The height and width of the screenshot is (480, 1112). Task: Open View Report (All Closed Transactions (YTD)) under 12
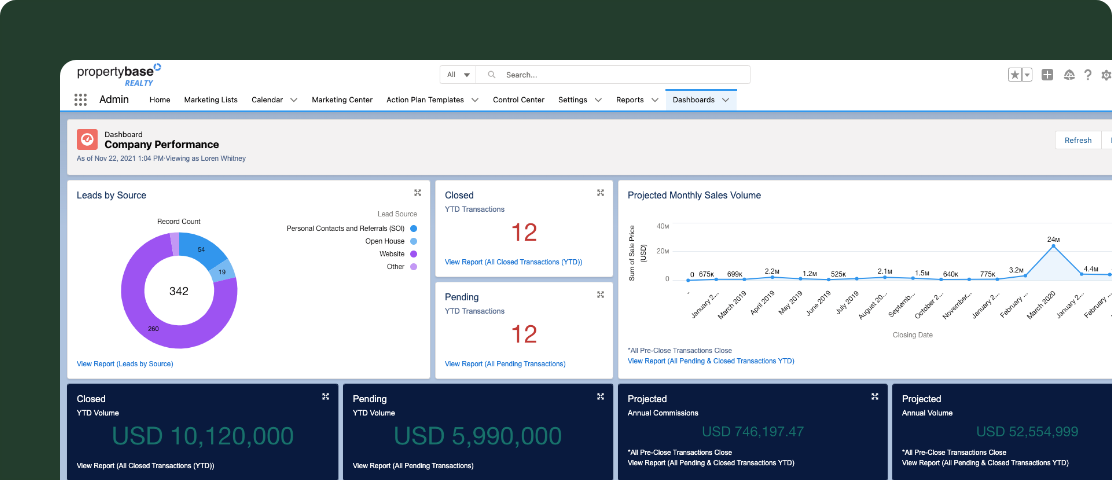[x=513, y=262]
